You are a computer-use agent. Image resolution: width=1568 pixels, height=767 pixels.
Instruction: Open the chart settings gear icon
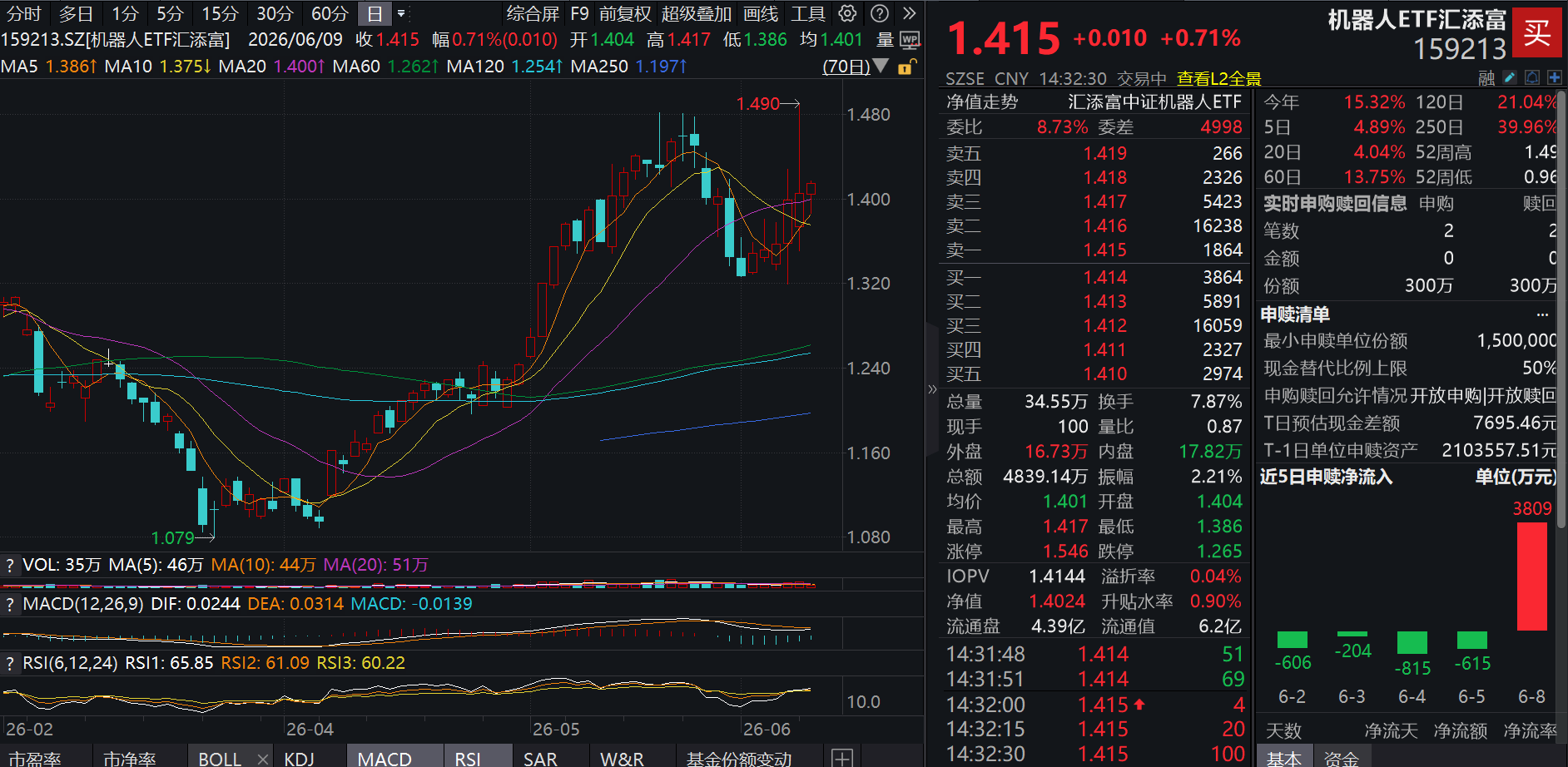[x=847, y=13]
